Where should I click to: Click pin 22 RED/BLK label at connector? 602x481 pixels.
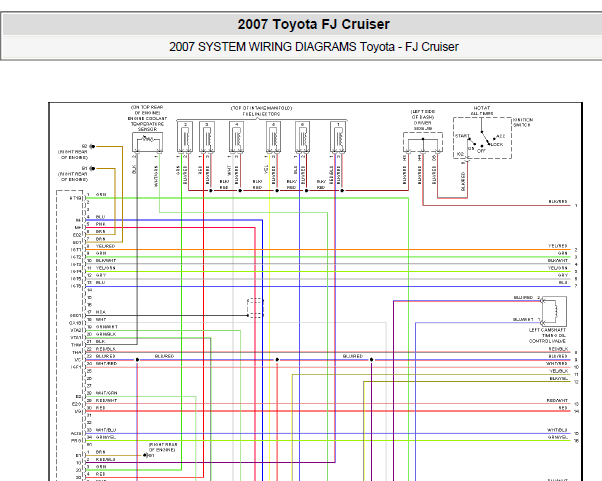[x=106, y=349]
